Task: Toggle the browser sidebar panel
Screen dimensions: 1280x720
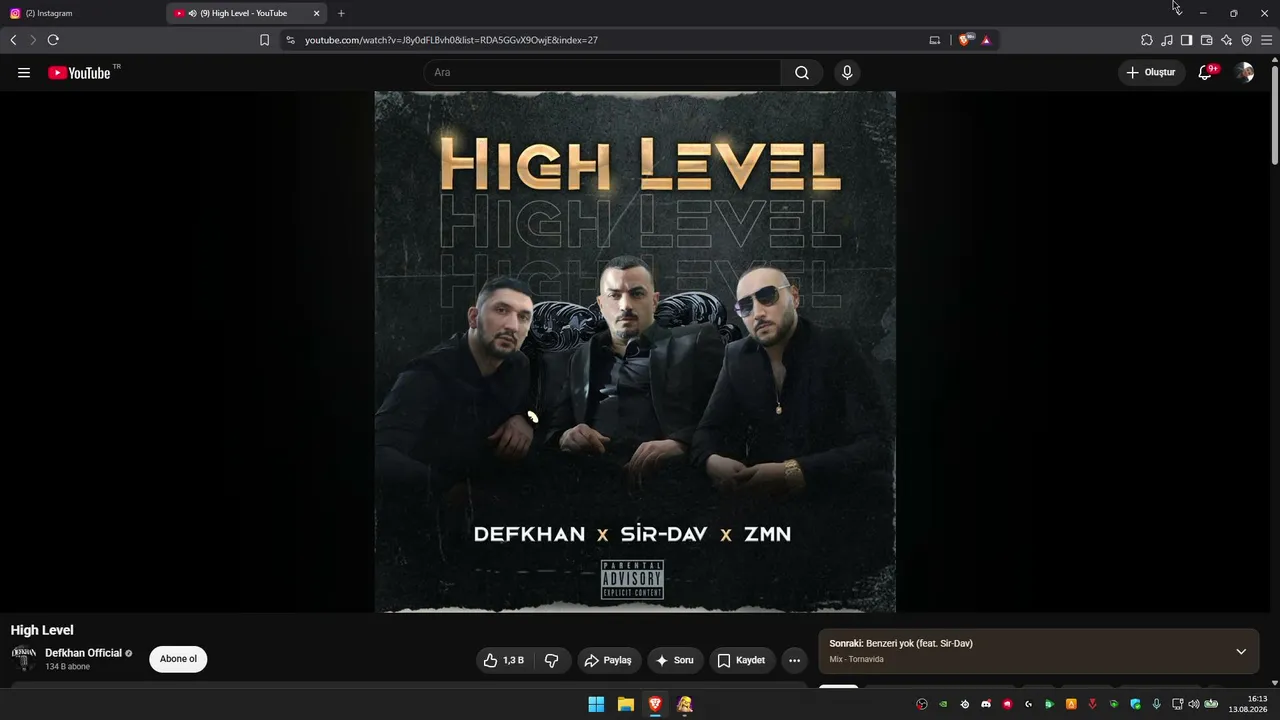Action: (x=1186, y=40)
